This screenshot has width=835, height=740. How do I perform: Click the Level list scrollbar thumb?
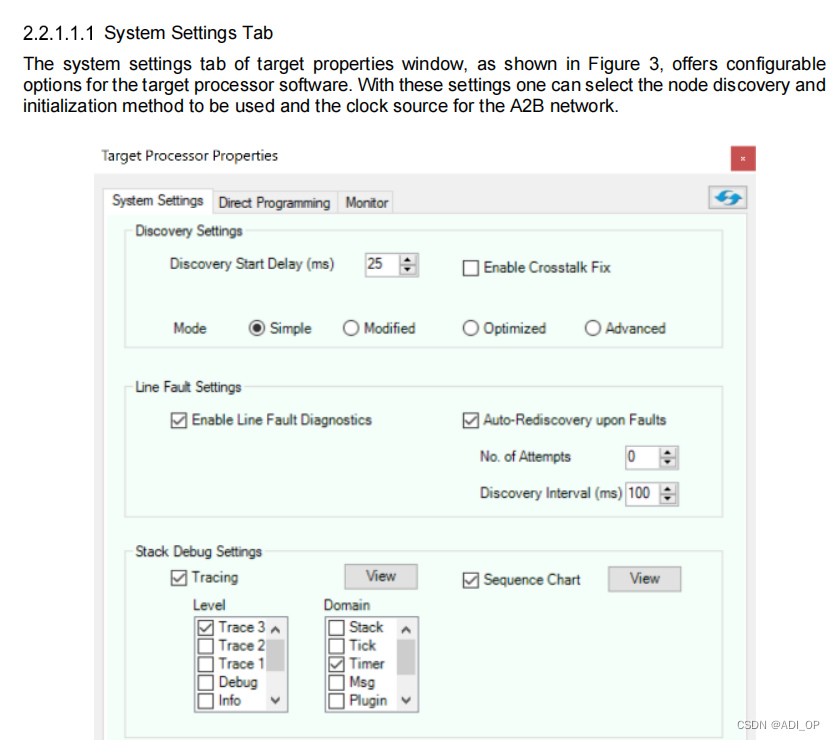tap(275, 656)
